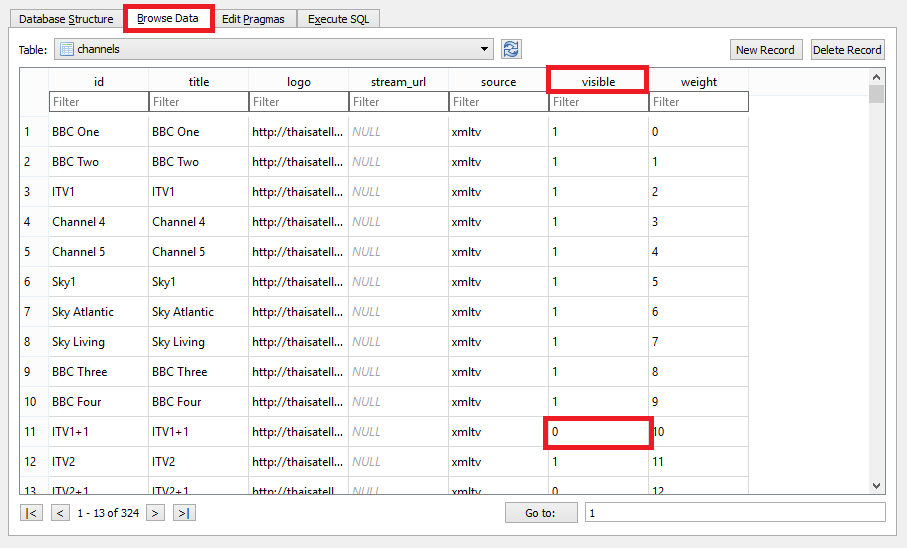Click the scroll down arrow of table
907x548 pixels.
pyautogui.click(x=877, y=486)
